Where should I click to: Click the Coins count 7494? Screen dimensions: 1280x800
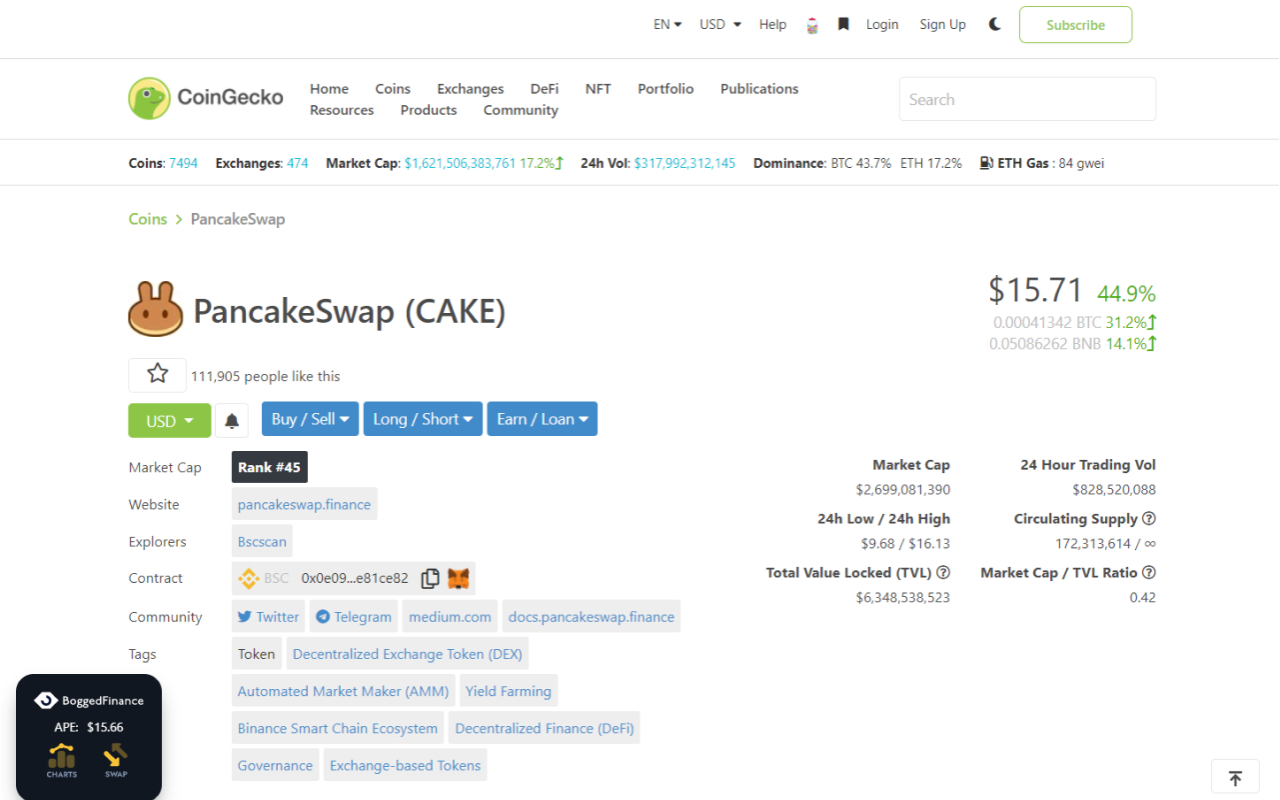[x=183, y=163]
